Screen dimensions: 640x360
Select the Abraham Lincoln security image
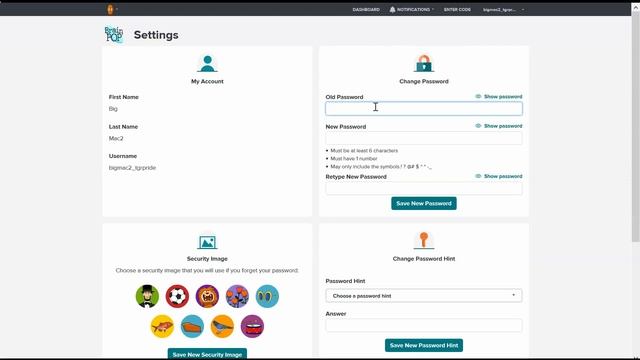tap(147, 296)
